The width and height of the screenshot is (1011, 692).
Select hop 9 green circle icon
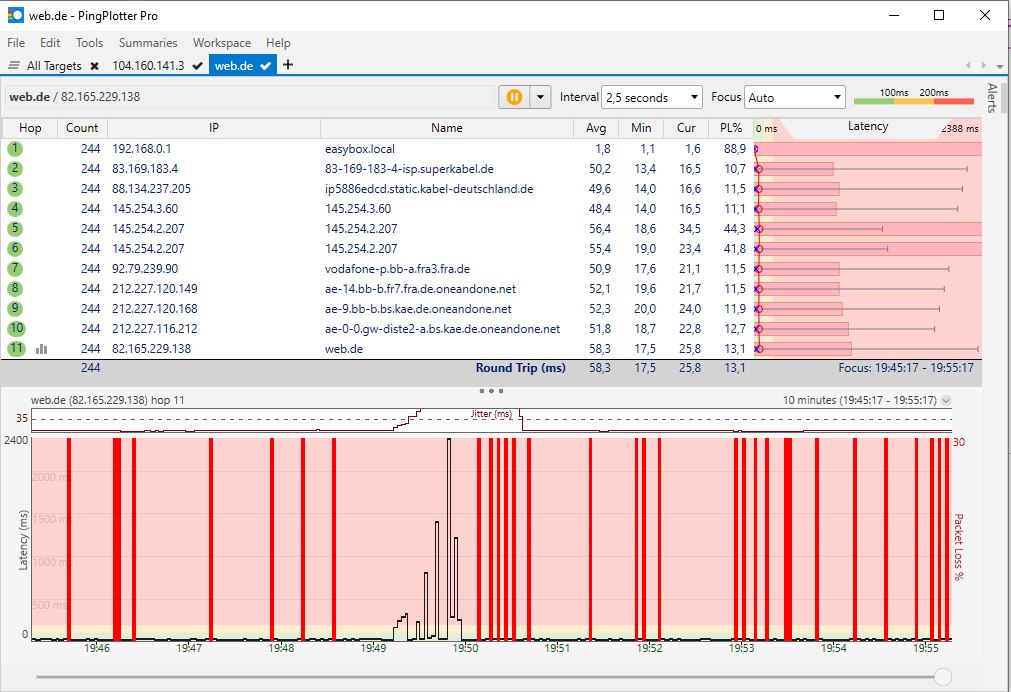click(x=15, y=309)
